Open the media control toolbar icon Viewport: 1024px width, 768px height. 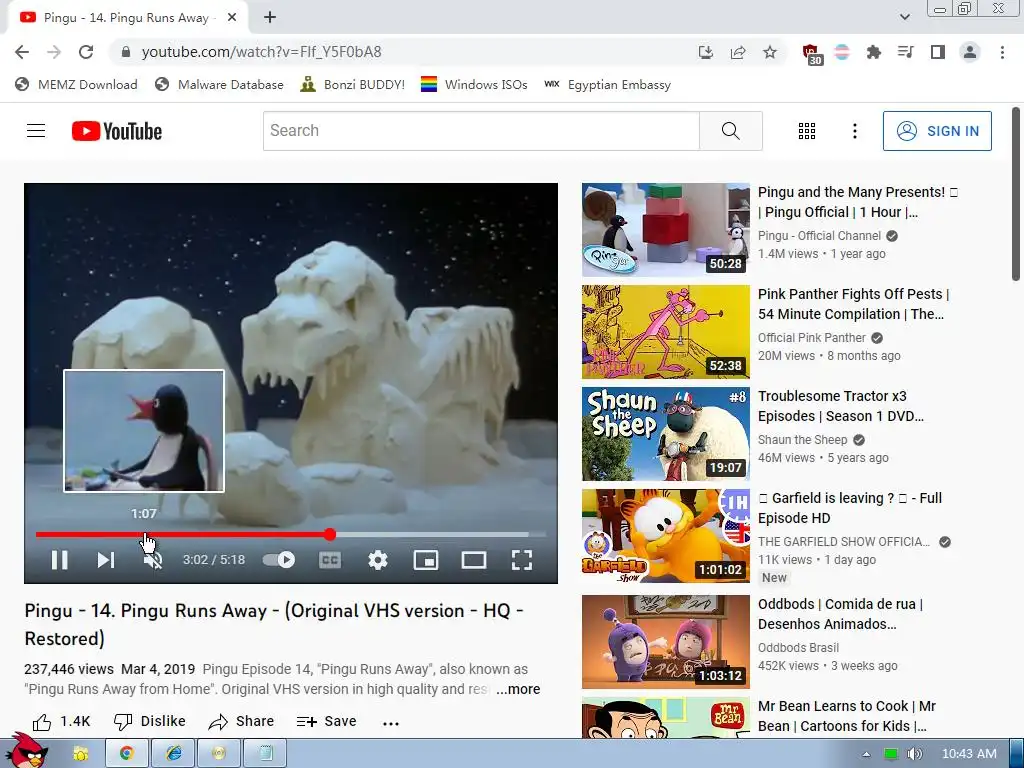905,52
